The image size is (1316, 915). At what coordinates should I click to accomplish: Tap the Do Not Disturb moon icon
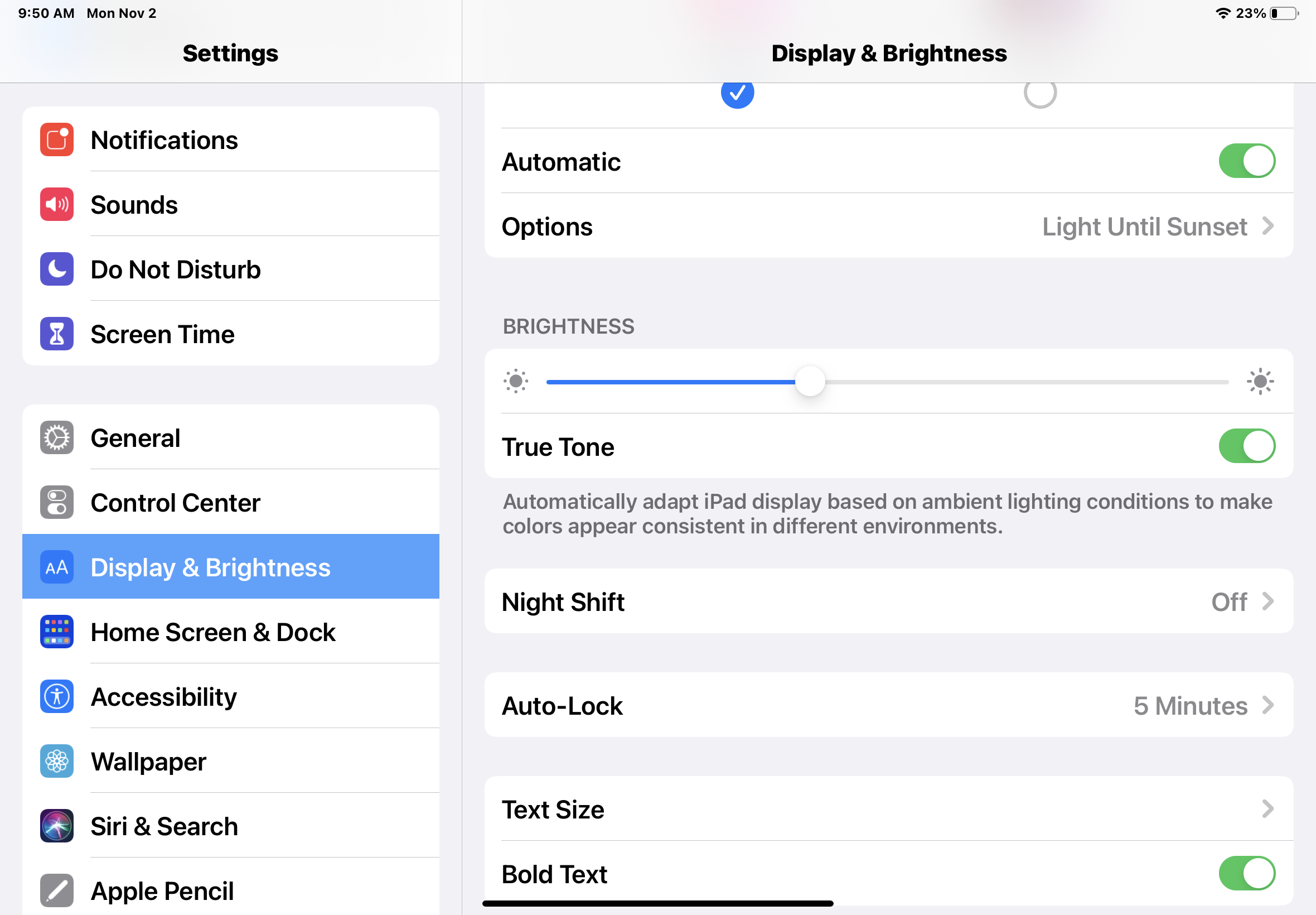point(57,269)
